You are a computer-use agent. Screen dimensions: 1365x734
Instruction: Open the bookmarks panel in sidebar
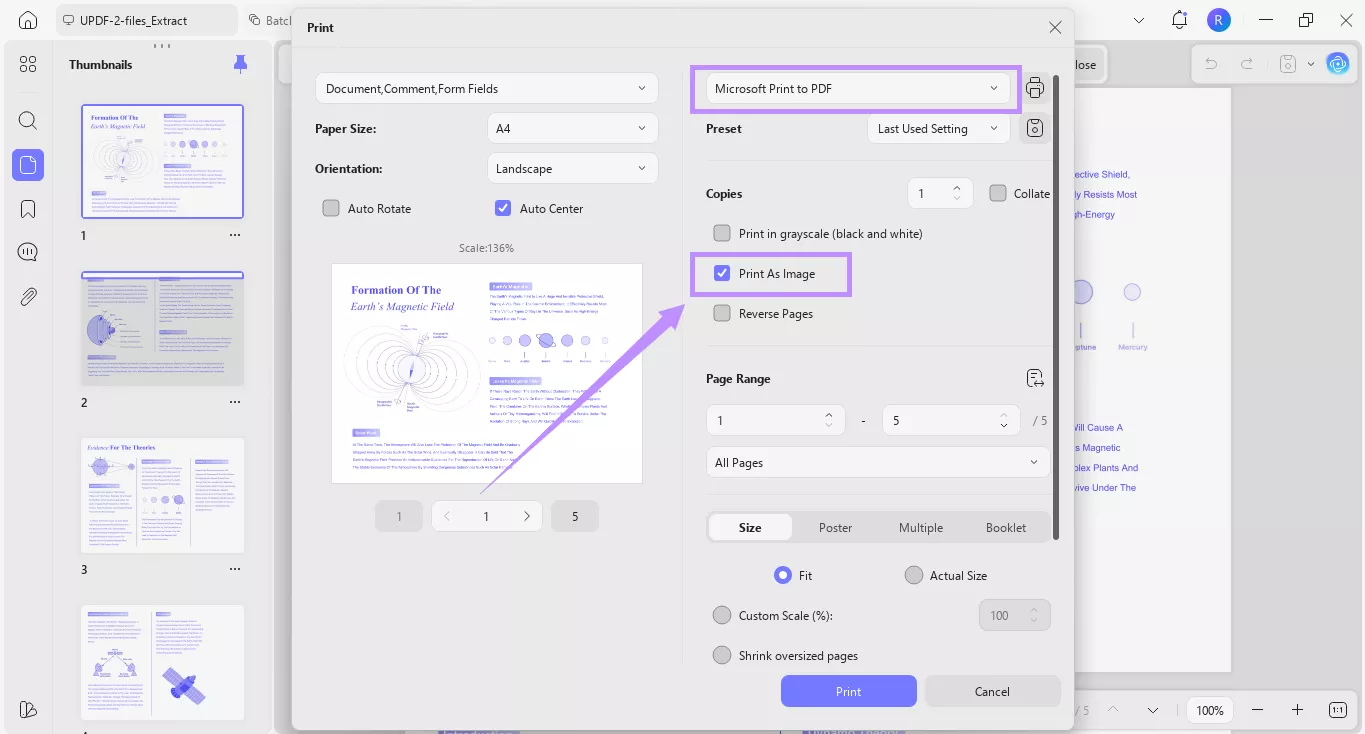click(28, 209)
